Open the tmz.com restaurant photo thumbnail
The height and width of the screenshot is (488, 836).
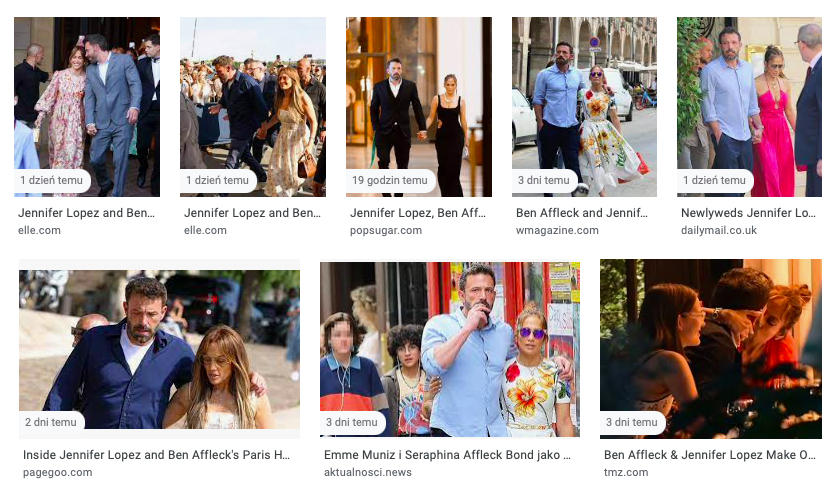(x=711, y=349)
